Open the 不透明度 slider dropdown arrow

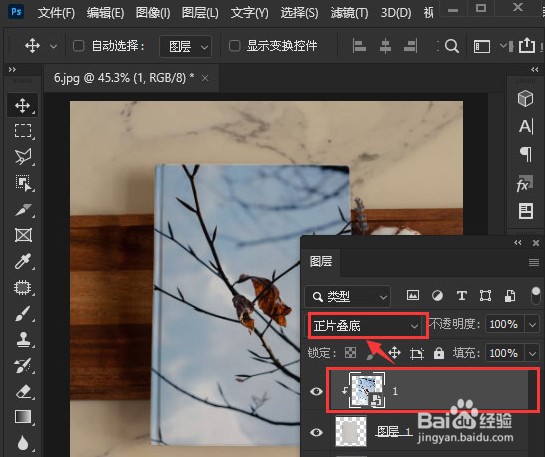pos(532,325)
